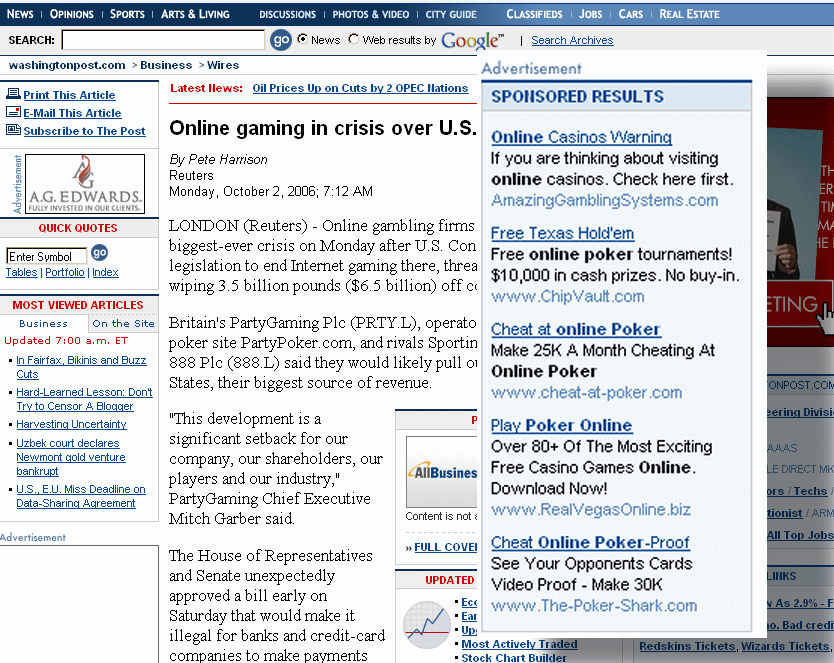Click the search go button
The height and width of the screenshot is (663, 834).
(x=281, y=40)
